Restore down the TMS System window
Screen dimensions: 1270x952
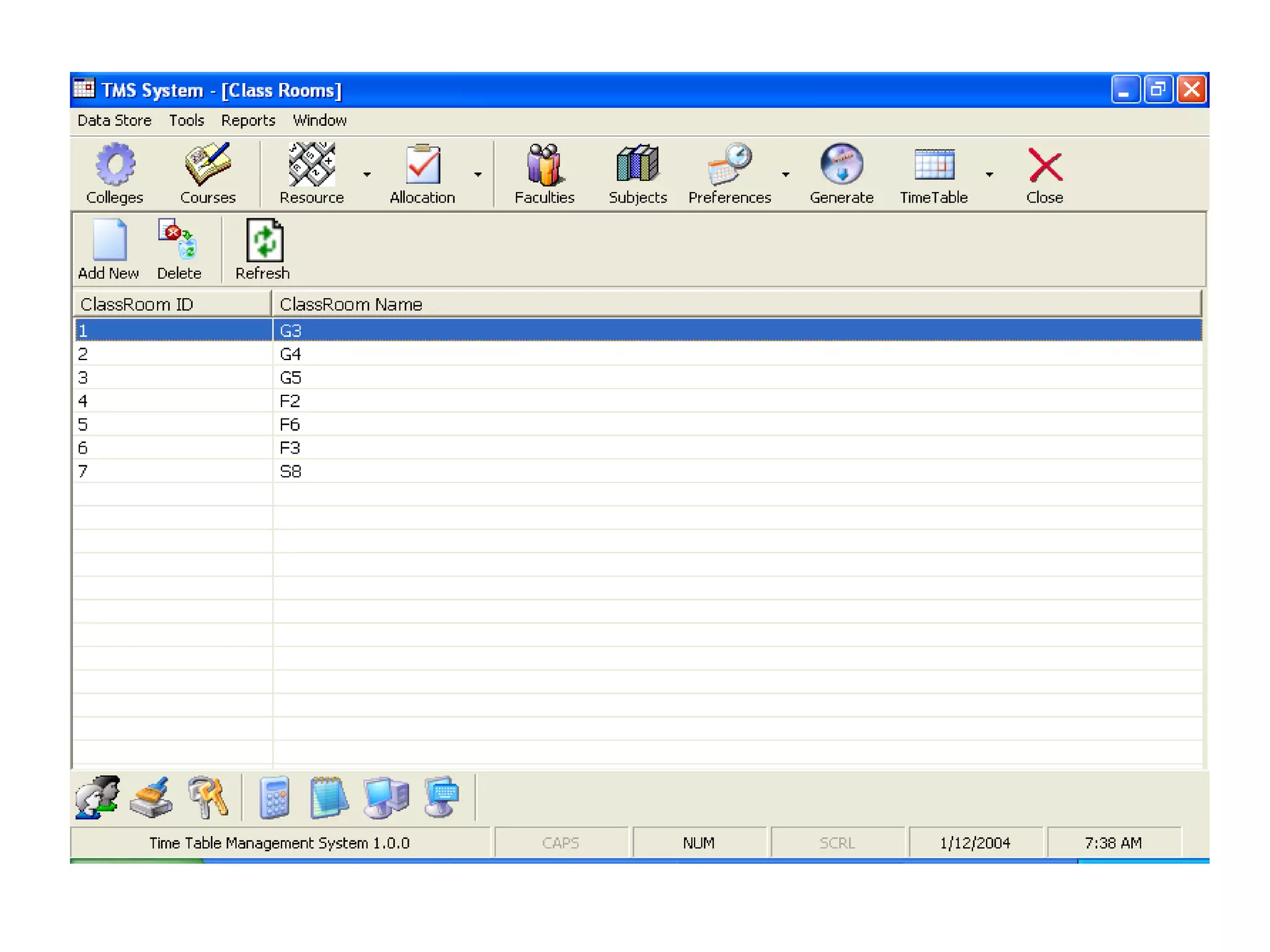point(1158,90)
